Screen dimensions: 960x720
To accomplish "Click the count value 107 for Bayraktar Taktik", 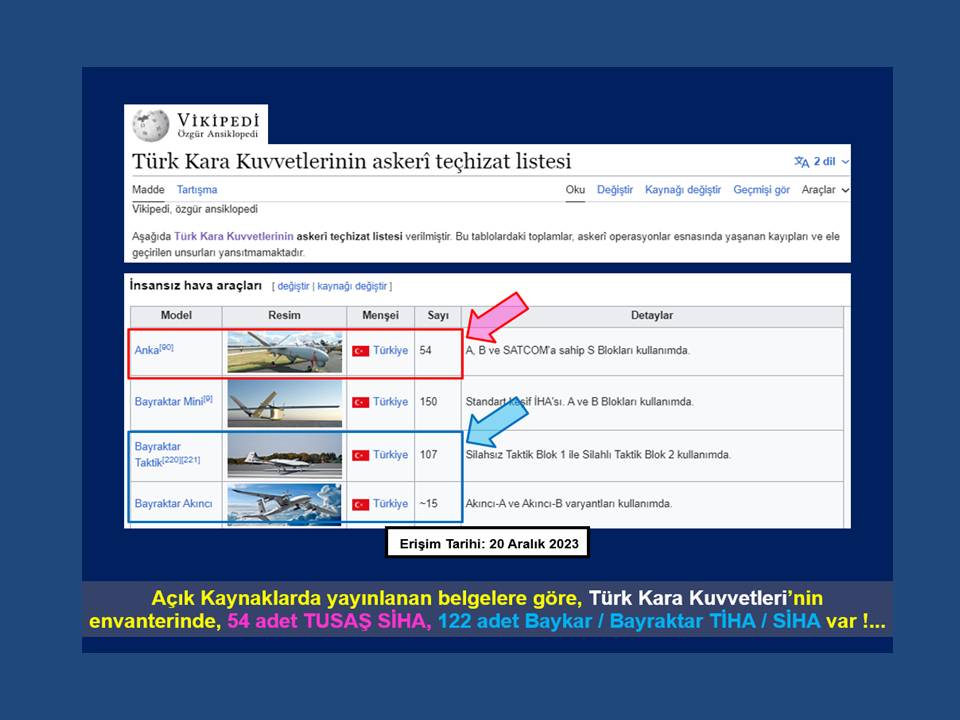I will tap(429, 454).
